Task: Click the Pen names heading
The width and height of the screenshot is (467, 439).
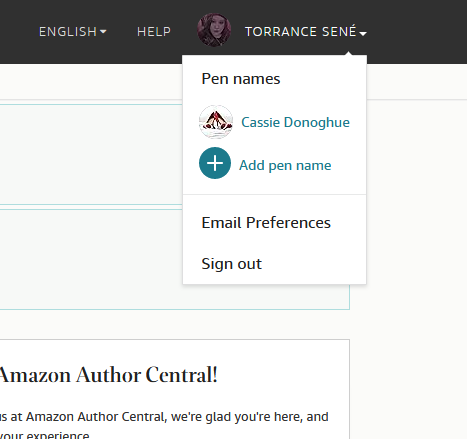Action: (241, 79)
